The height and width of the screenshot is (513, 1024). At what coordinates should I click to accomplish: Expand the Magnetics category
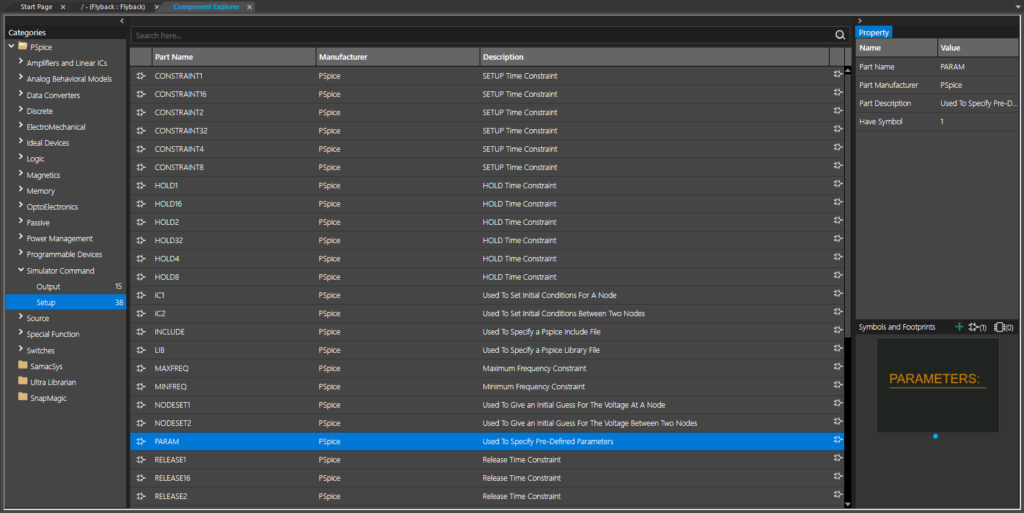pos(21,174)
